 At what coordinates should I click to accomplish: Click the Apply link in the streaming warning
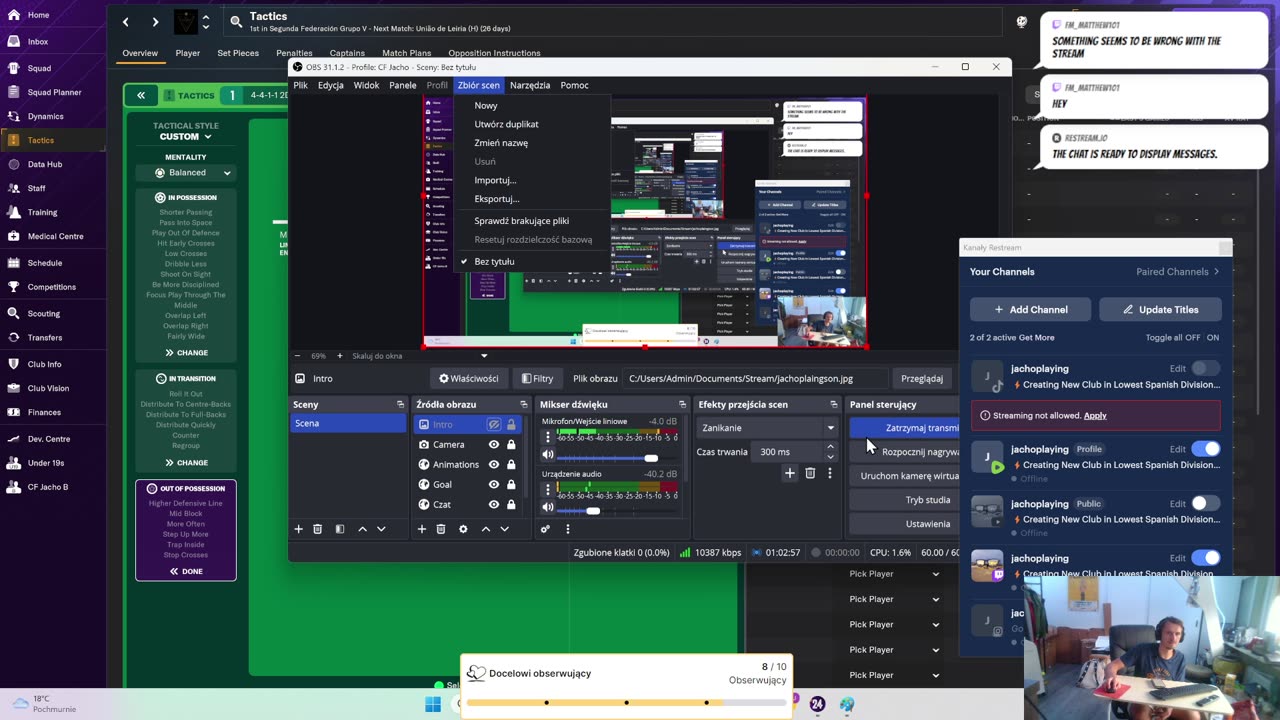click(x=1095, y=416)
